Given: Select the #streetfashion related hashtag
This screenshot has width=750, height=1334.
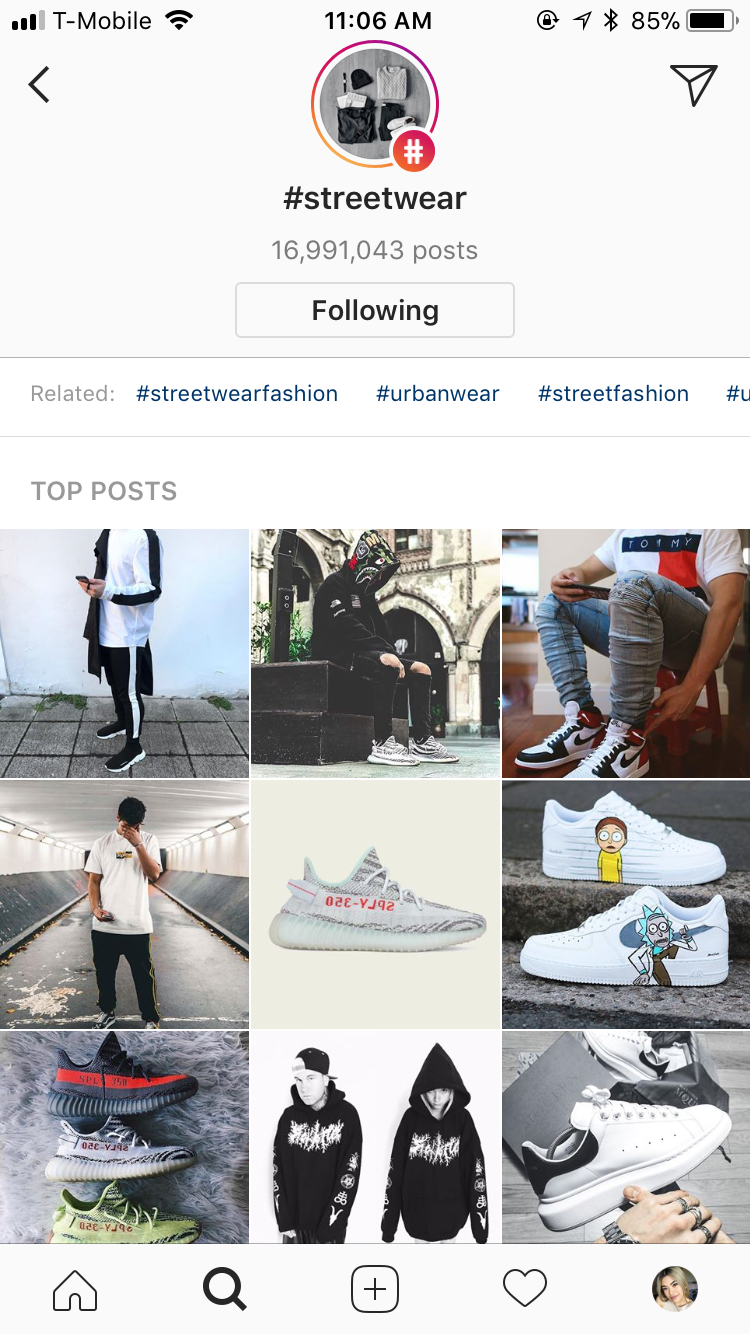Looking at the screenshot, I should coord(613,394).
